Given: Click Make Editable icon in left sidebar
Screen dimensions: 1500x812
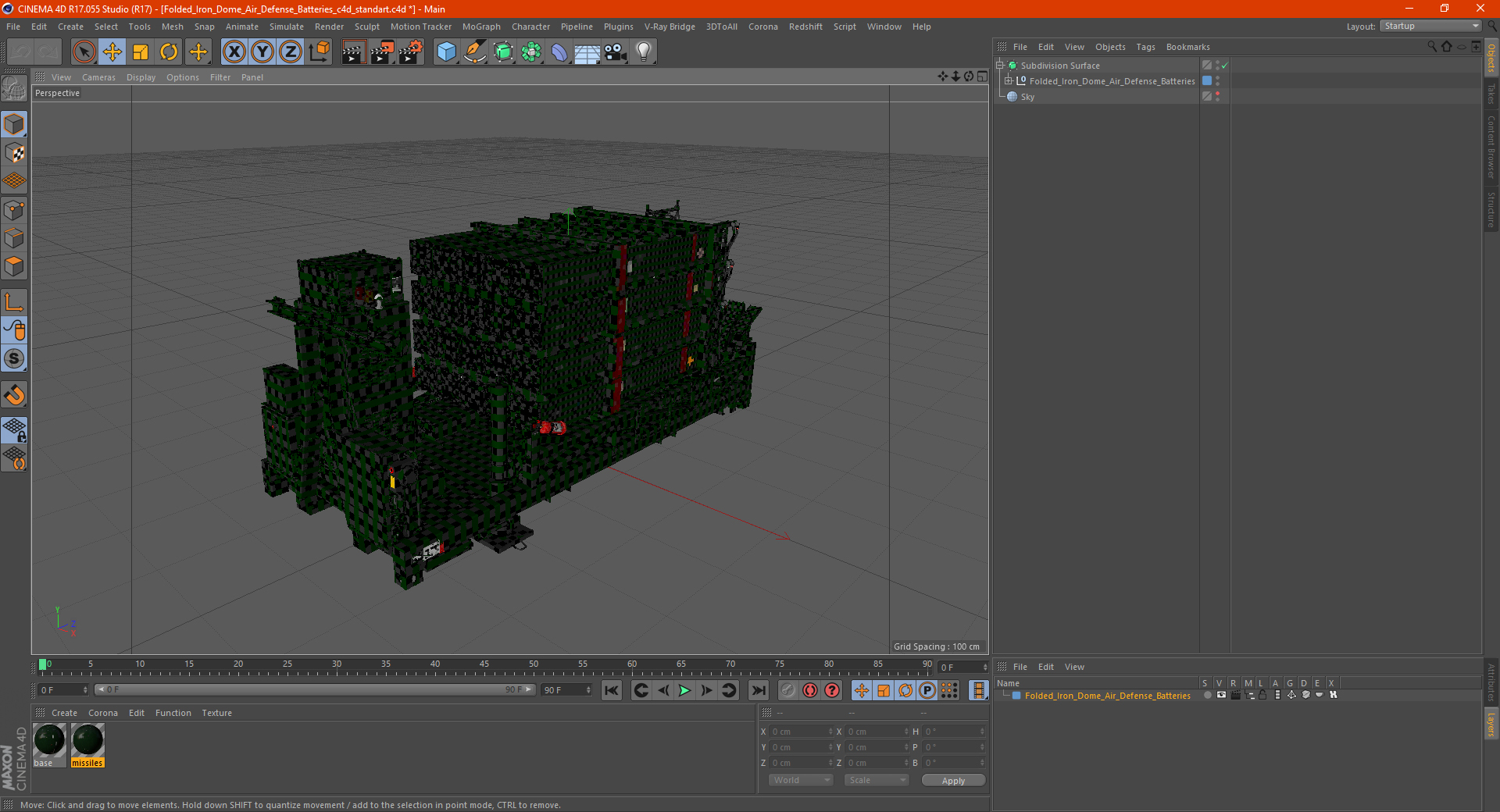Looking at the screenshot, I should click(15, 89).
